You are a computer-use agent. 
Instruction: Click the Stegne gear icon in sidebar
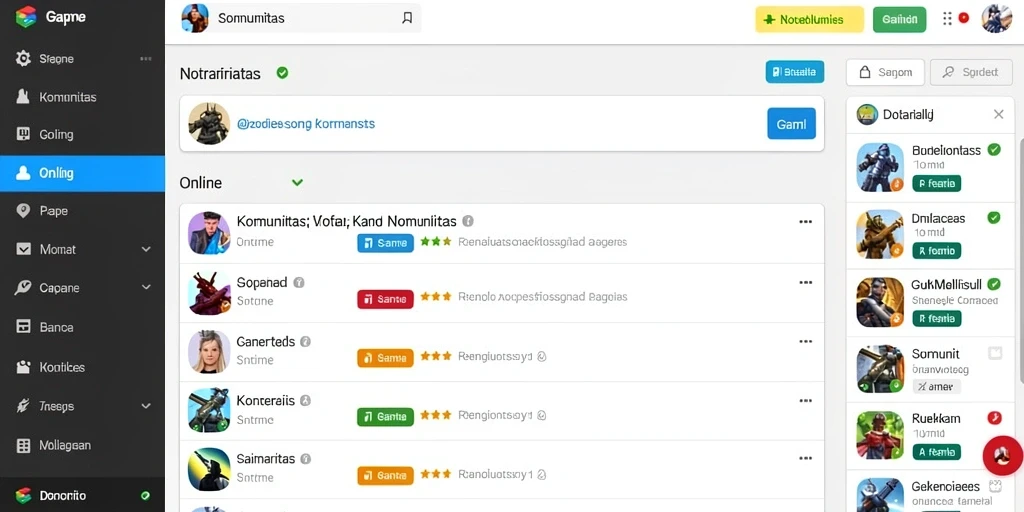click(23, 59)
